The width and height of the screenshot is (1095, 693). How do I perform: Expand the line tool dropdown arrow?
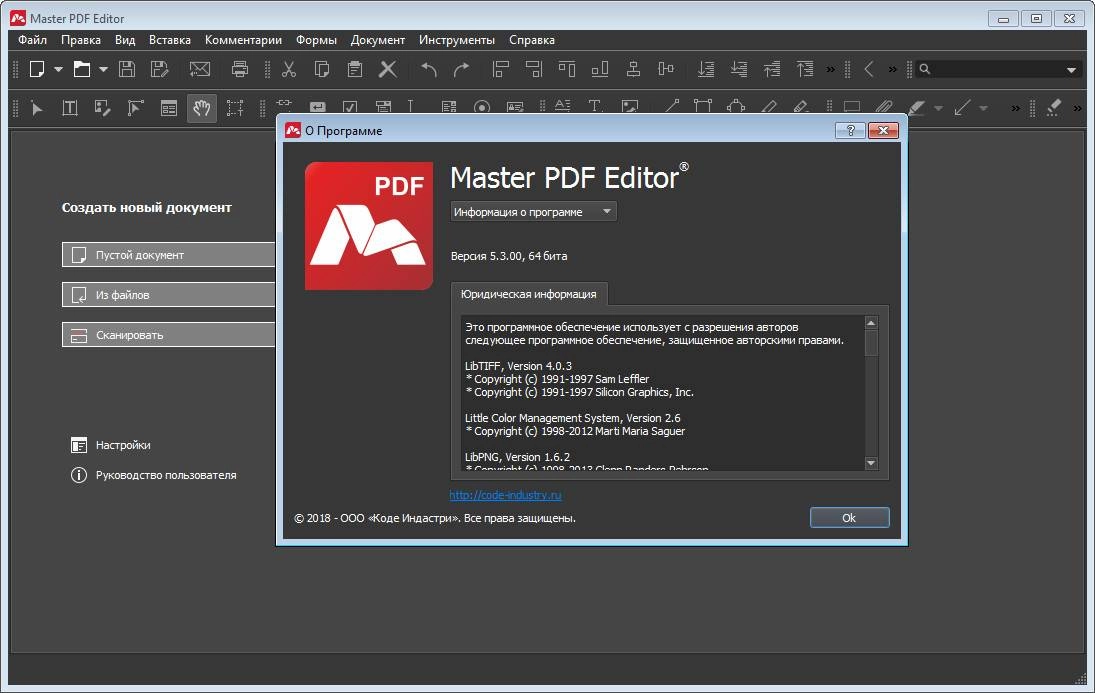(x=983, y=108)
